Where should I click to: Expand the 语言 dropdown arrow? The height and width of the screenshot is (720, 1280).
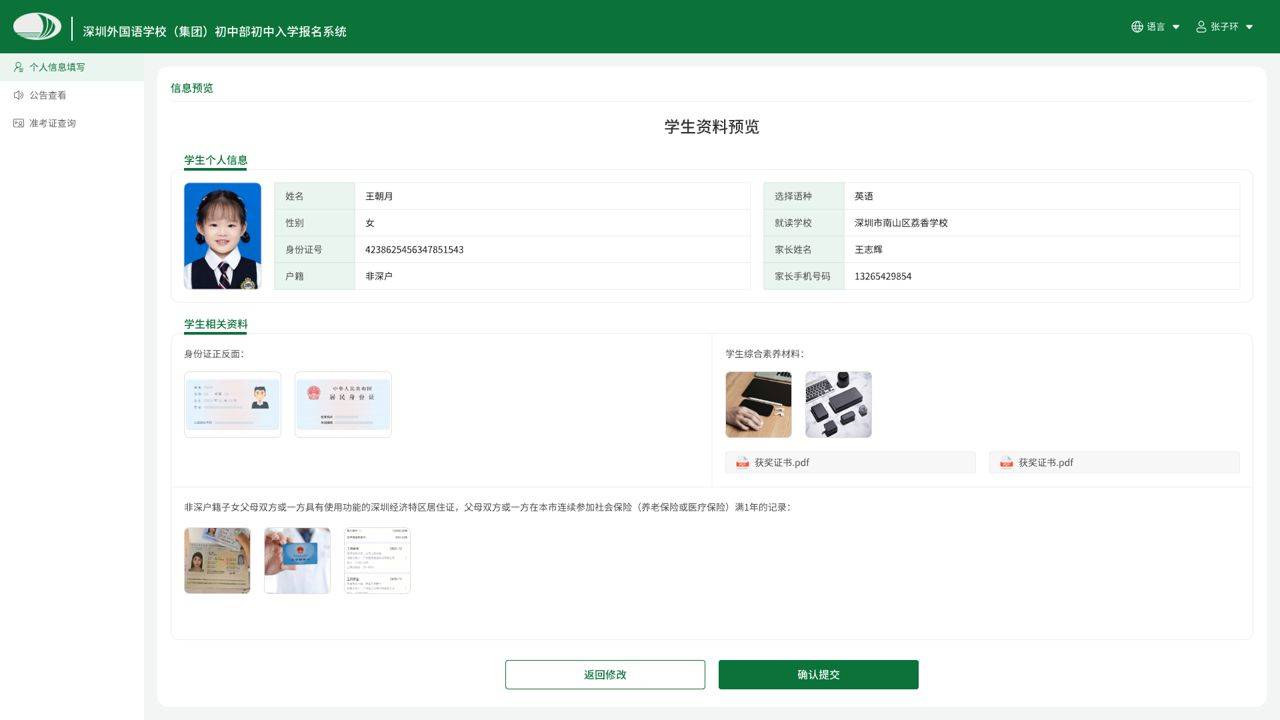click(x=1176, y=27)
